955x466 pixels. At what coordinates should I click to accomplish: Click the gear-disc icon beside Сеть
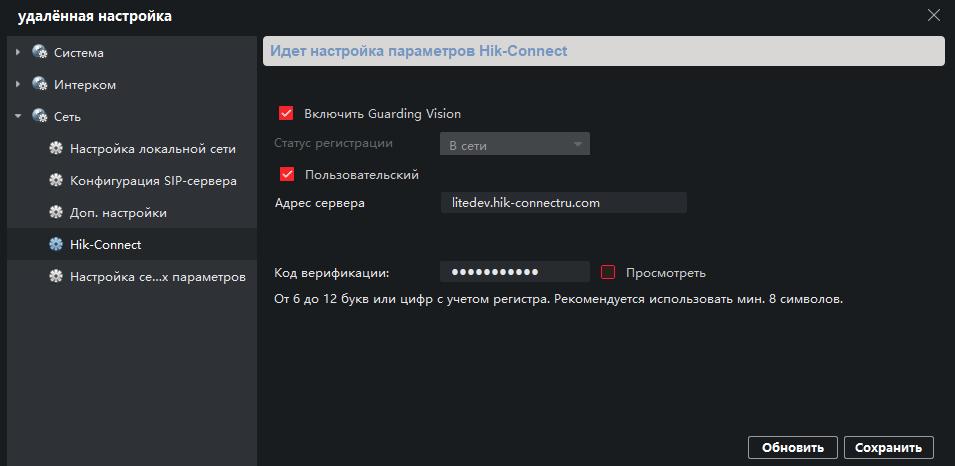(40, 116)
